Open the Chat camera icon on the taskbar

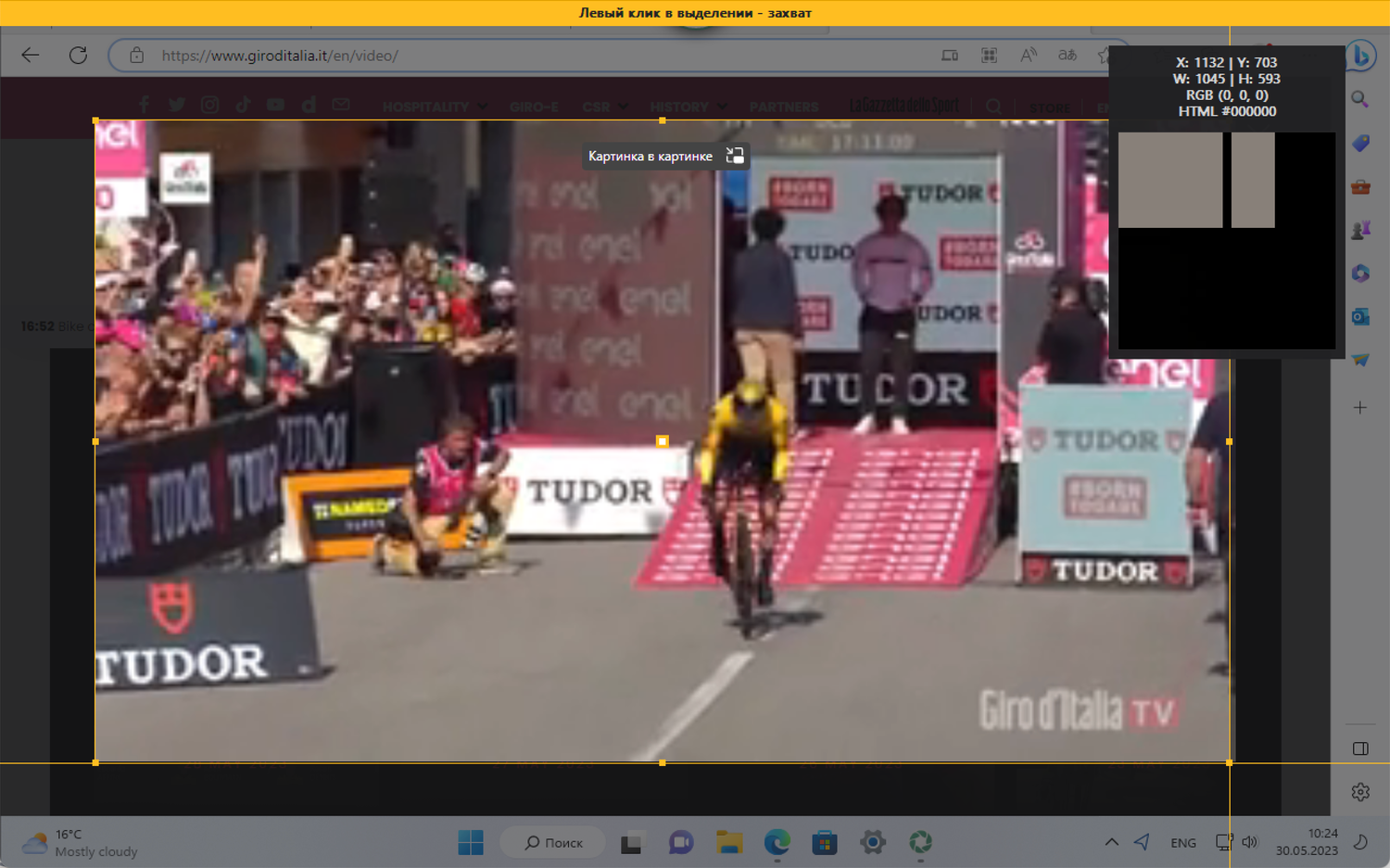[x=681, y=842]
